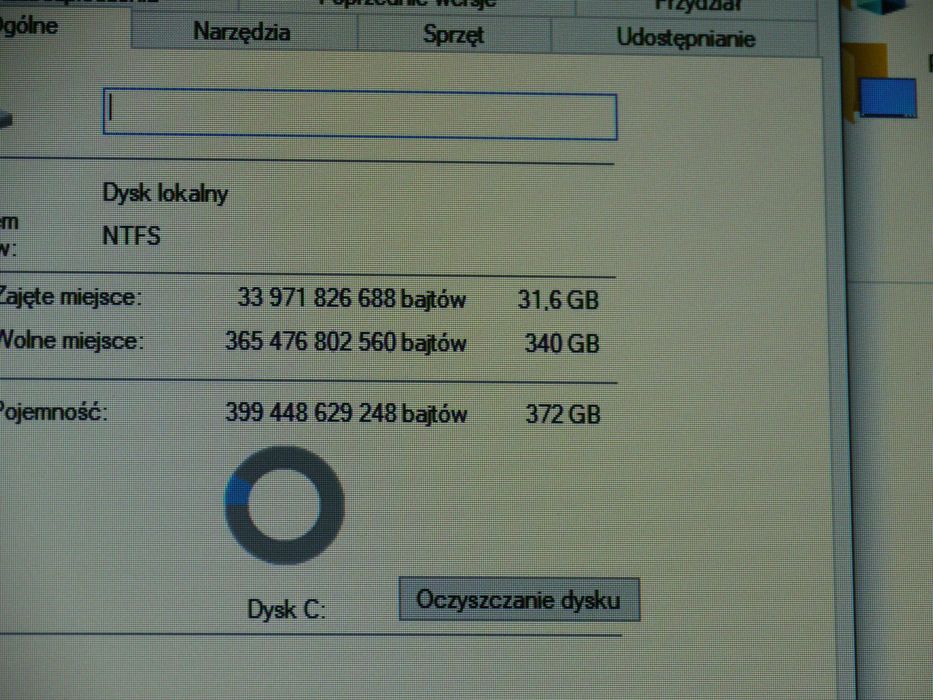
Task: Click the 33 971 826 688 bajtów value
Action: click(x=351, y=298)
